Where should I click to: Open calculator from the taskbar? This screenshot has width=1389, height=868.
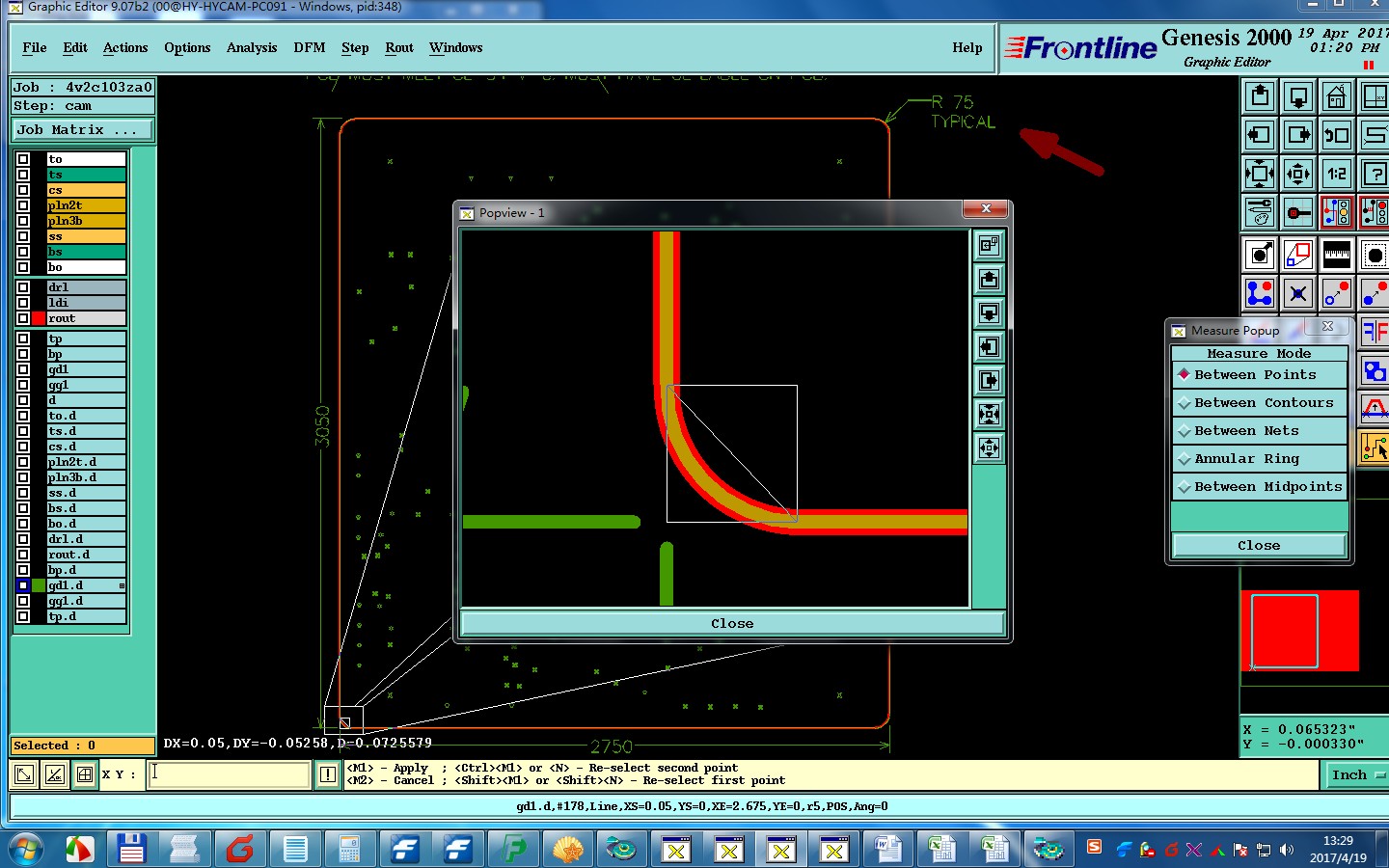pos(349,850)
